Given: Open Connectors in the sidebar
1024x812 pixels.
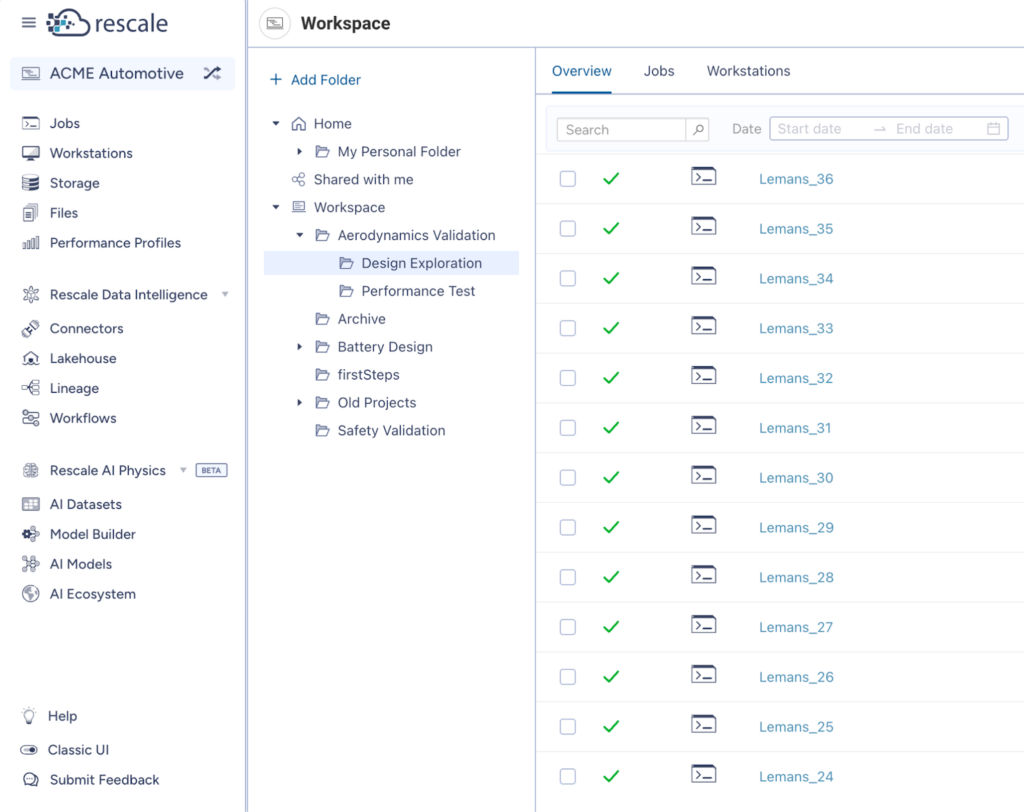Looking at the screenshot, I should point(86,328).
